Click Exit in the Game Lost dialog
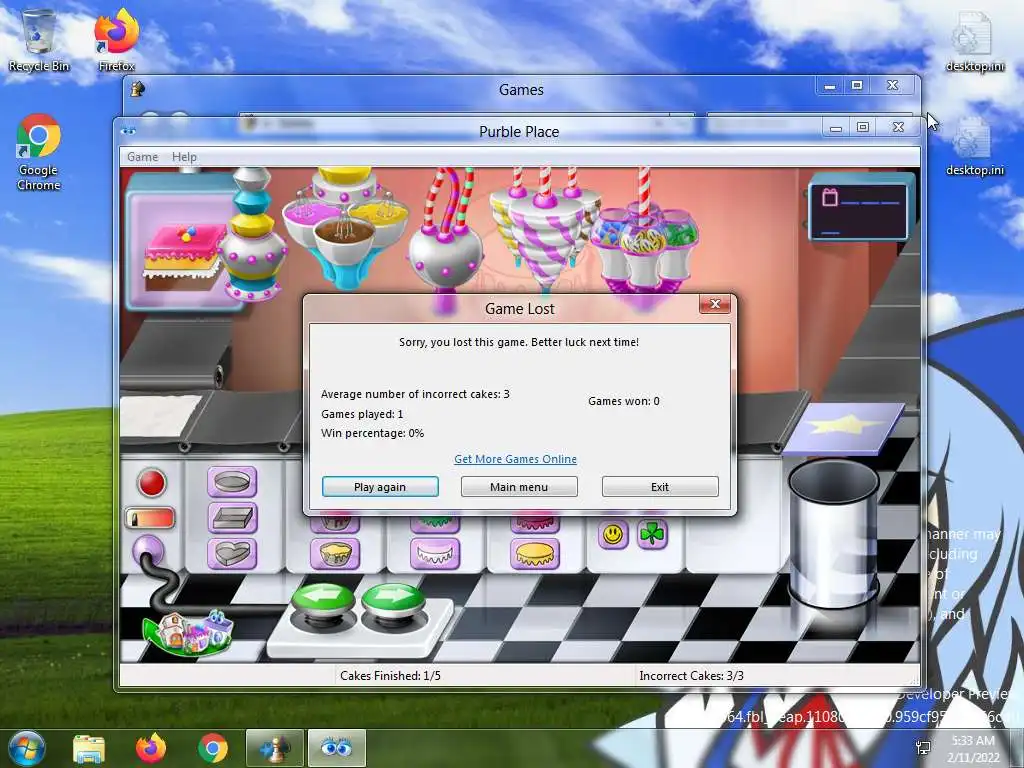 (x=660, y=487)
